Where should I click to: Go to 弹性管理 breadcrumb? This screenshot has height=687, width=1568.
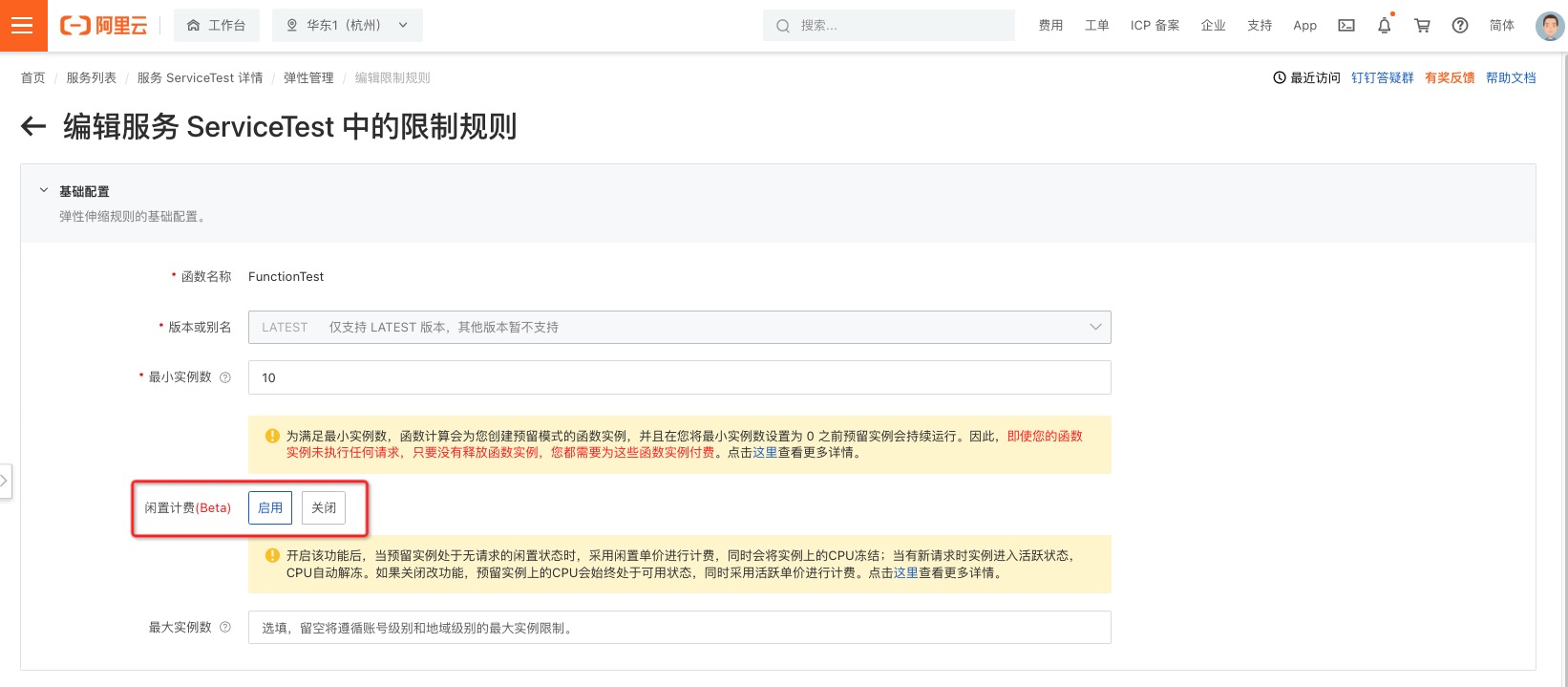(308, 77)
